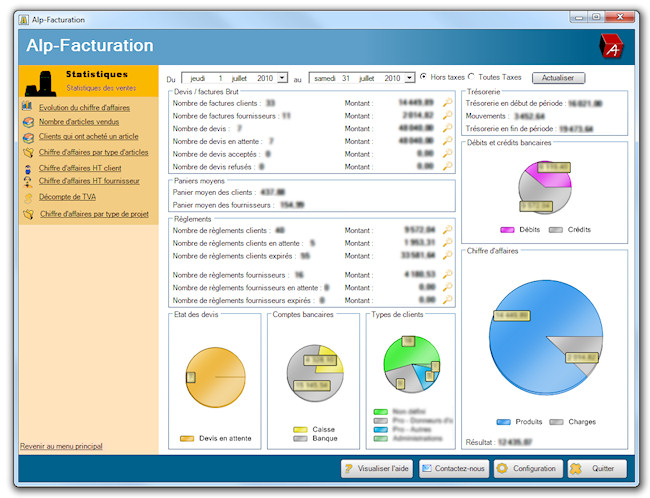Open Chiffre d'affaires par type d'articles

tap(94, 152)
